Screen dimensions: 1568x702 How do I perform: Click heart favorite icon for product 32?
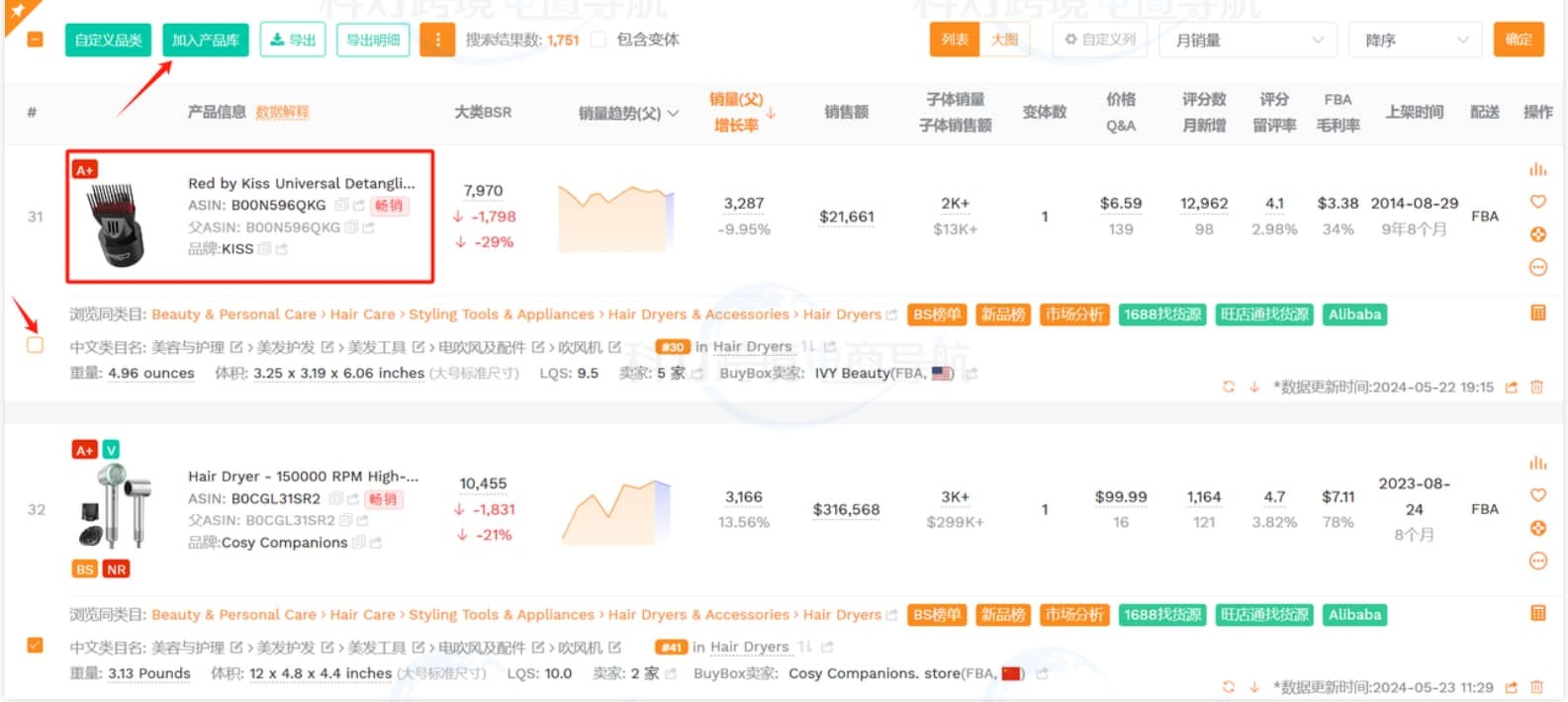coord(1537,495)
